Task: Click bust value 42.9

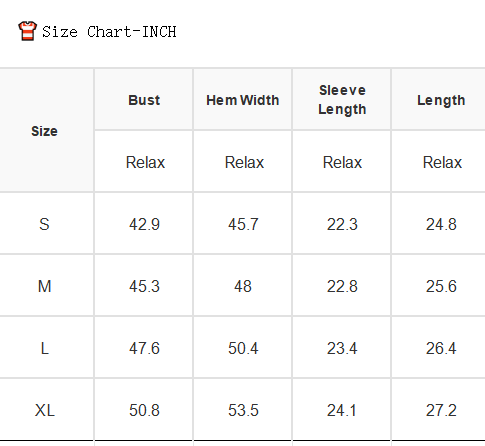Action: pyautogui.click(x=144, y=224)
